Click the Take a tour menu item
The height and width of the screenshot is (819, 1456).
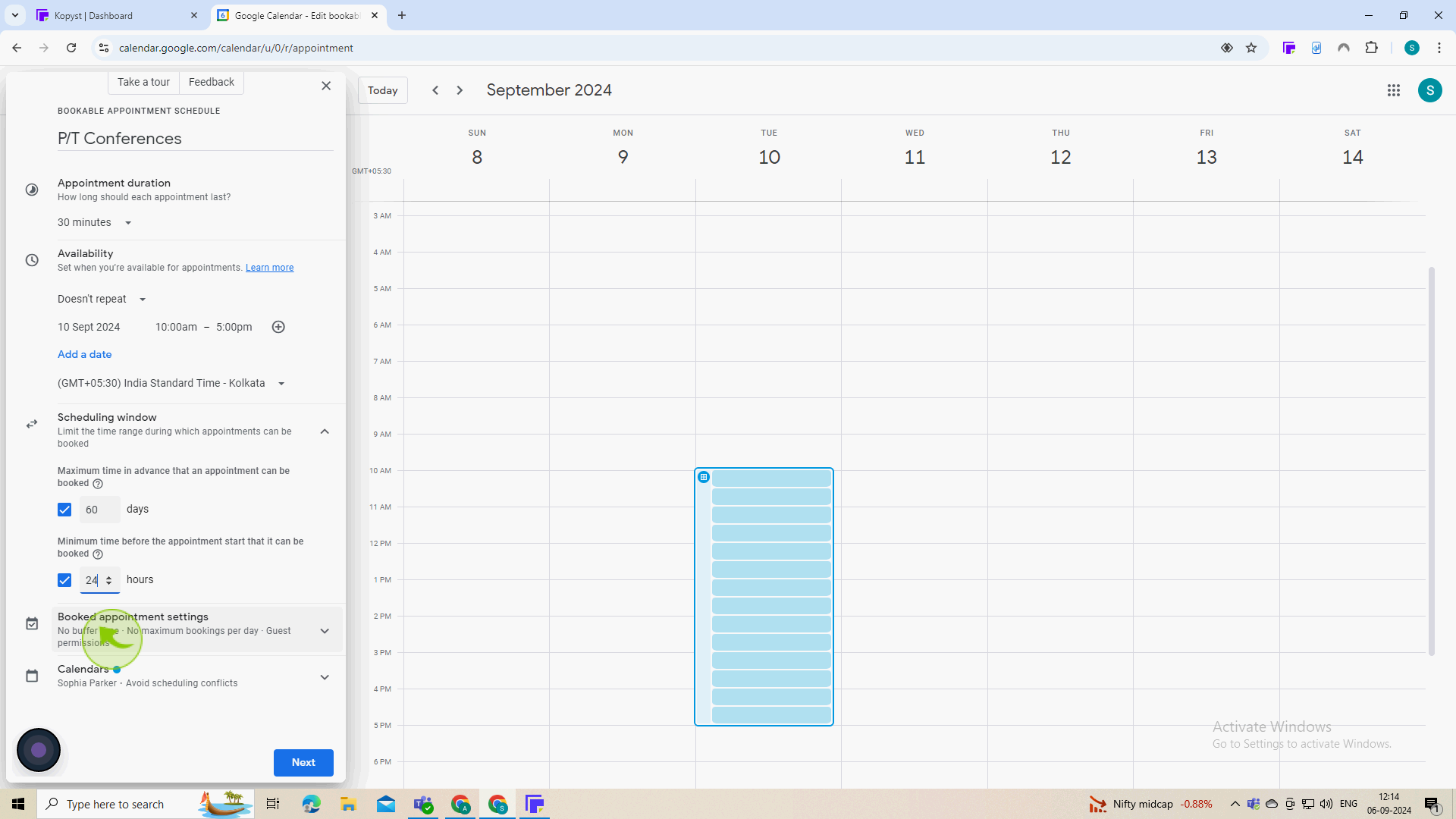tap(143, 81)
